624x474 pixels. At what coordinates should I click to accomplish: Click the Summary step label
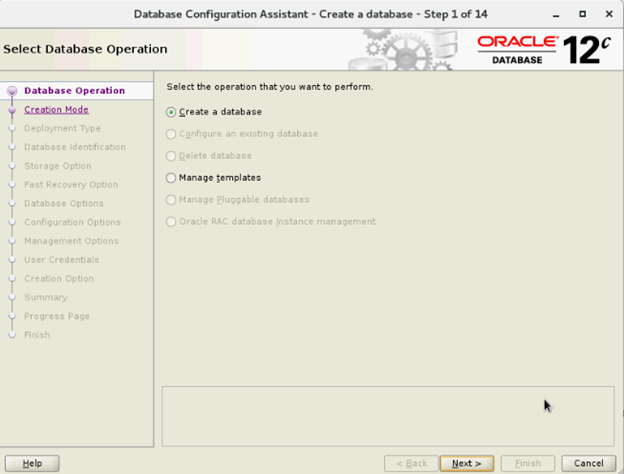click(x=46, y=297)
